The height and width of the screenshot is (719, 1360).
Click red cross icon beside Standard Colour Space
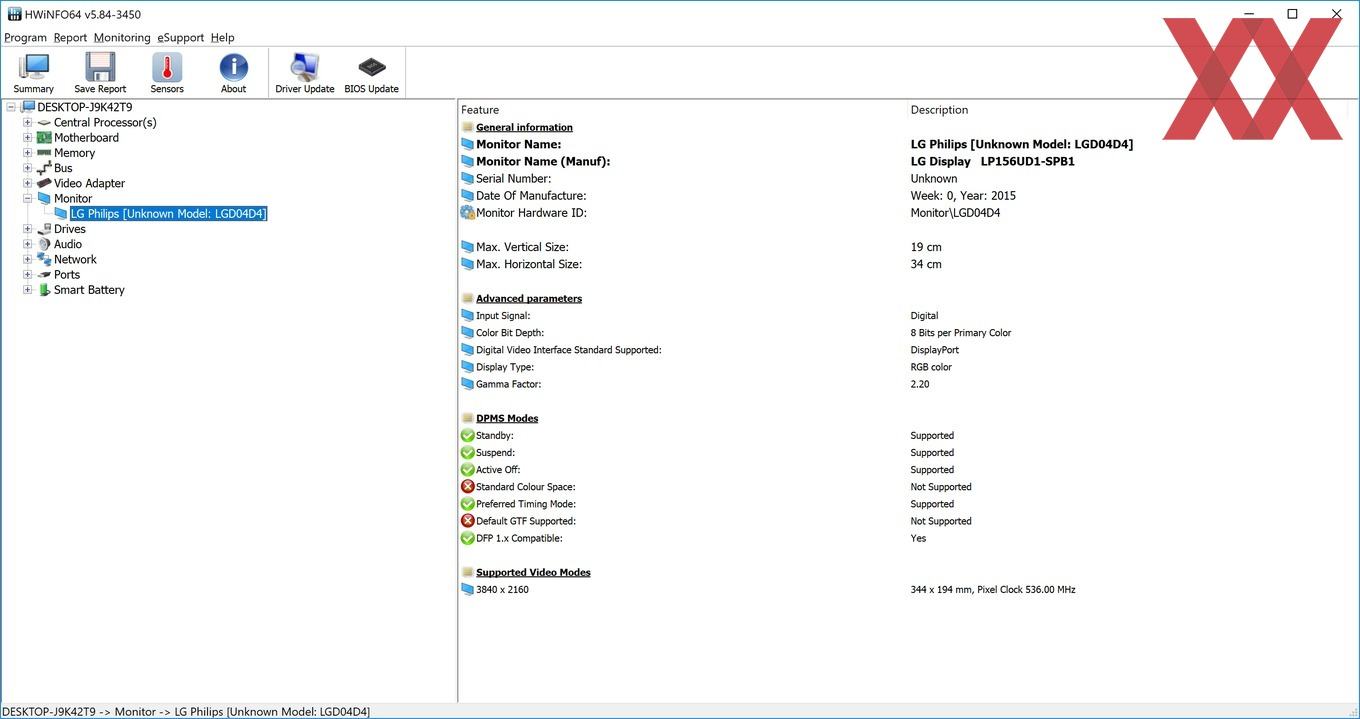(467, 487)
